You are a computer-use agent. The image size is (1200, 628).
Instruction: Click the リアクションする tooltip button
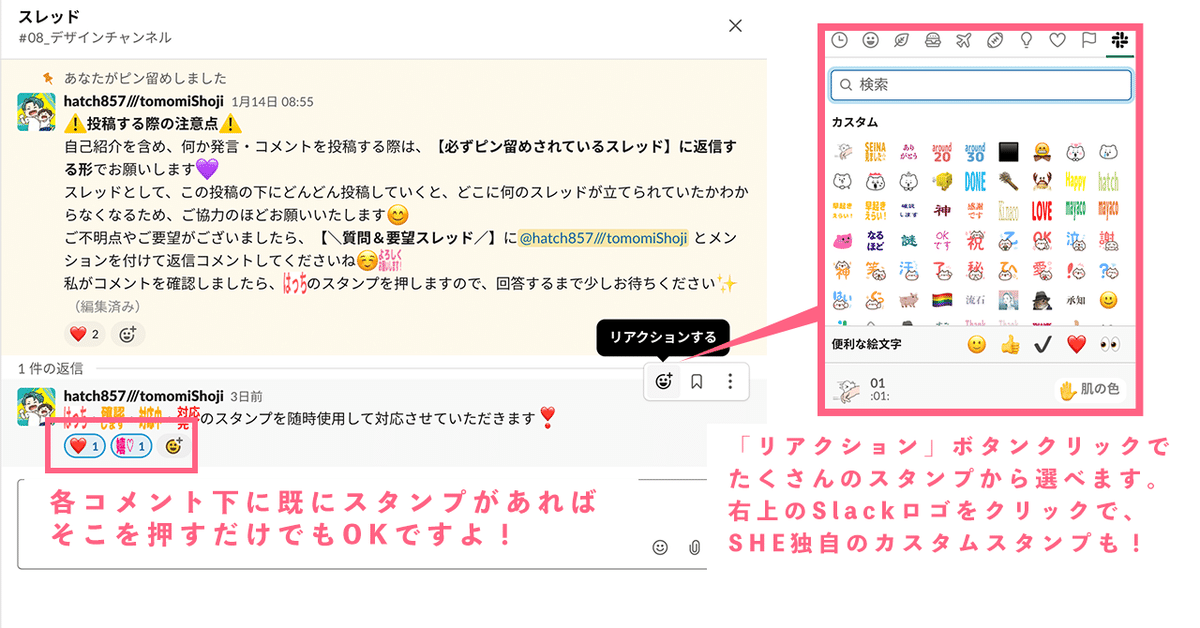pyautogui.click(x=664, y=337)
